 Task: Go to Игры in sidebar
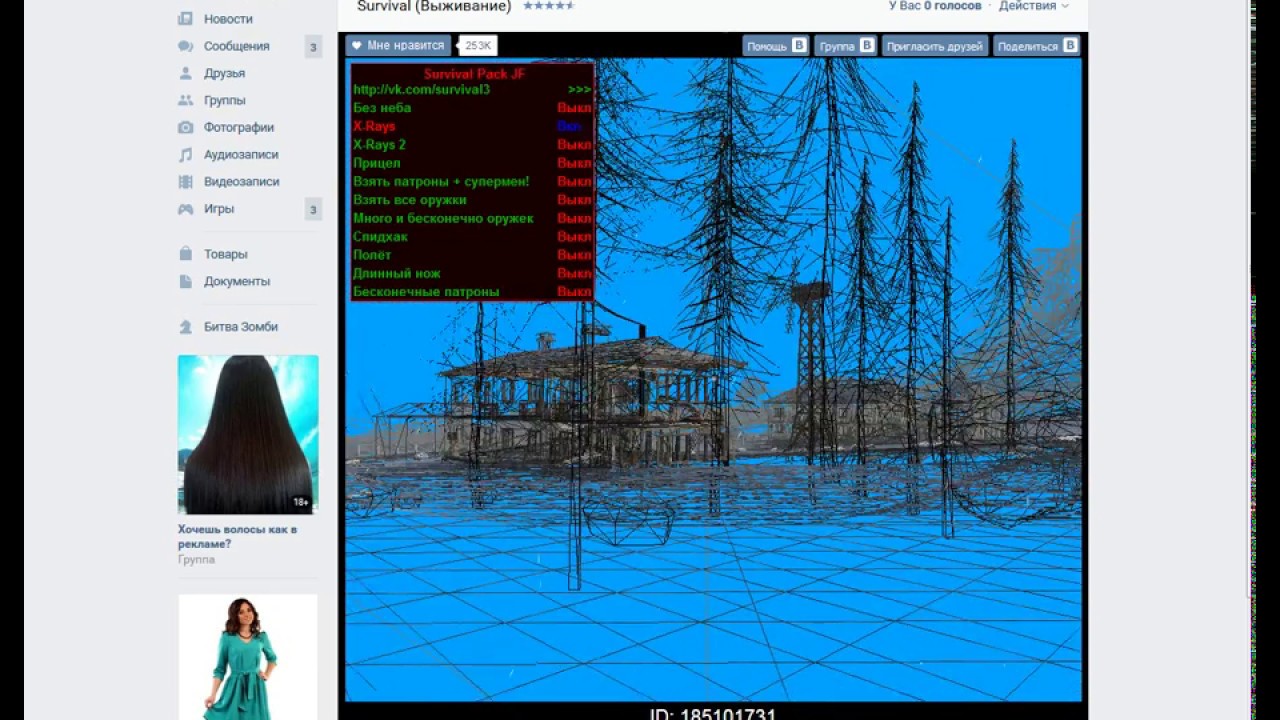(x=219, y=208)
